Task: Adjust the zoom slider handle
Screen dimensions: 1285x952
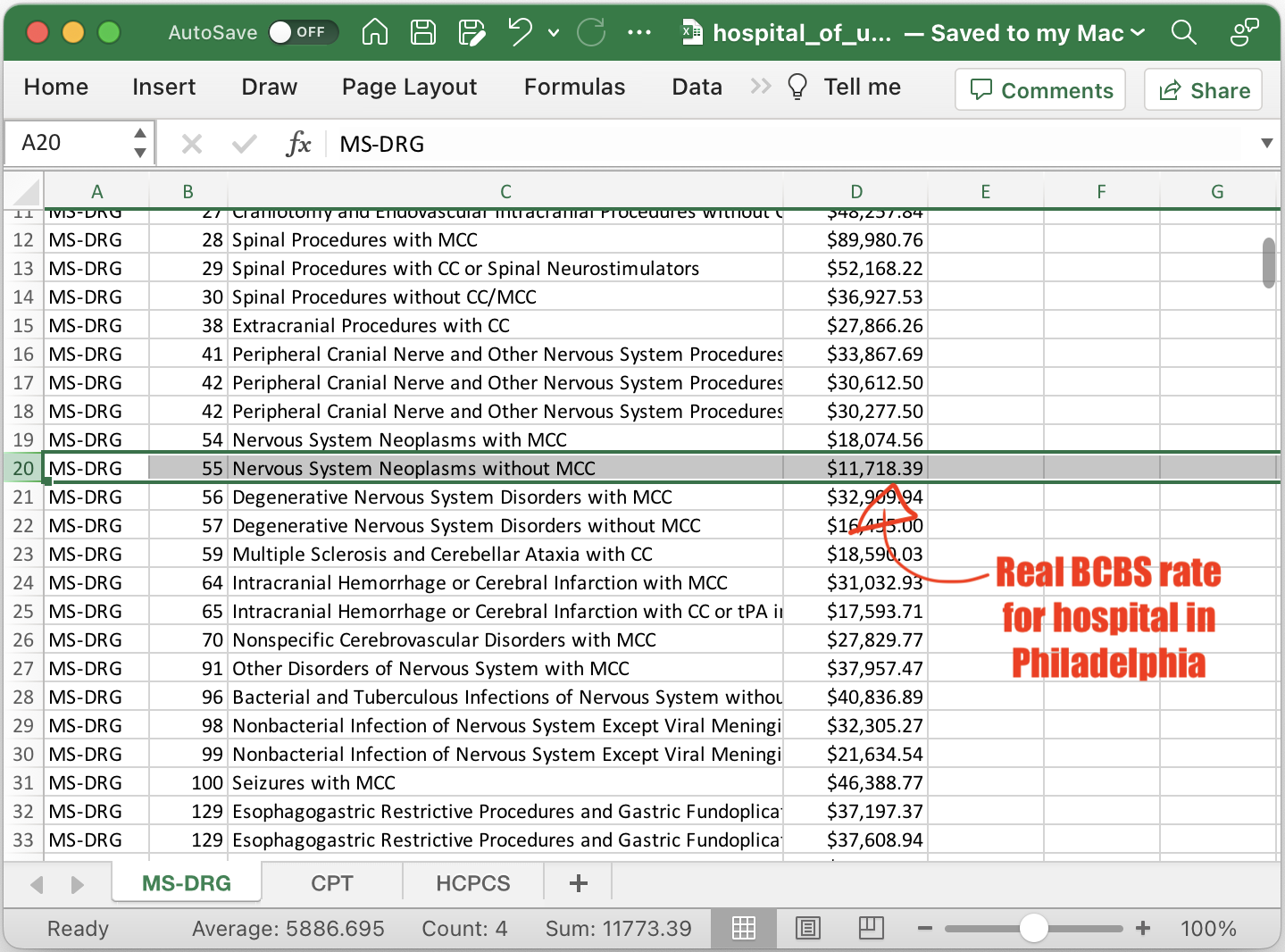Action: point(1033,928)
